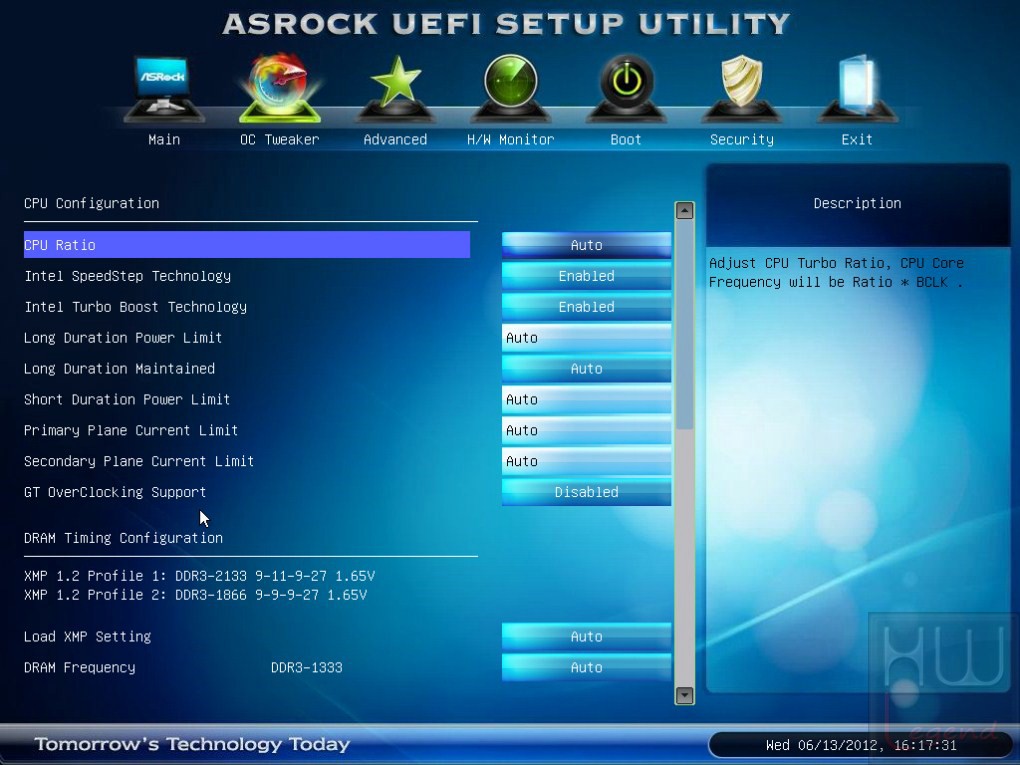Select Short Duration Power Limit label
Viewport: 1020px width, 765px height.
pos(127,399)
